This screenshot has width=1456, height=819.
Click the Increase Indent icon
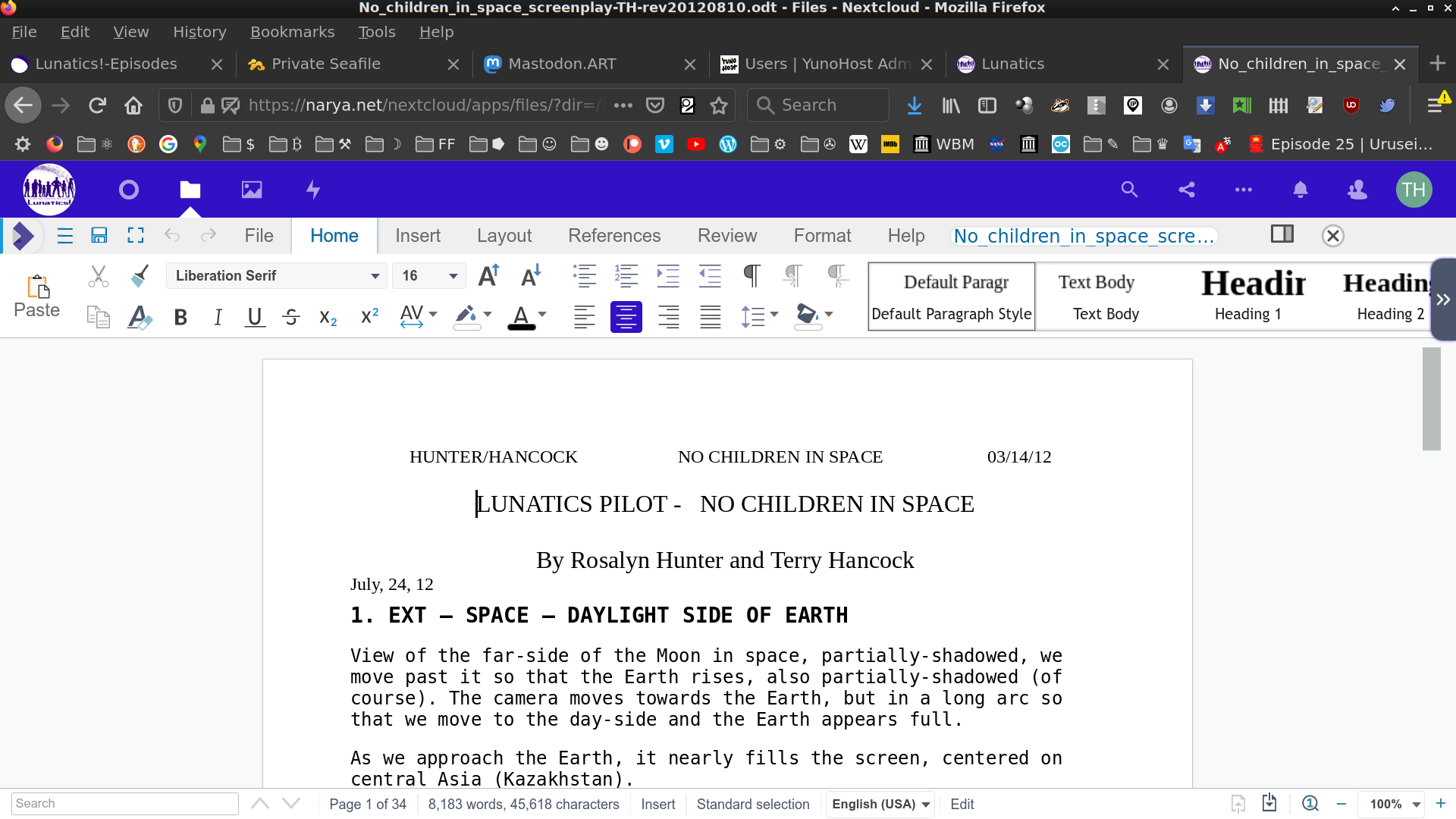tap(667, 275)
